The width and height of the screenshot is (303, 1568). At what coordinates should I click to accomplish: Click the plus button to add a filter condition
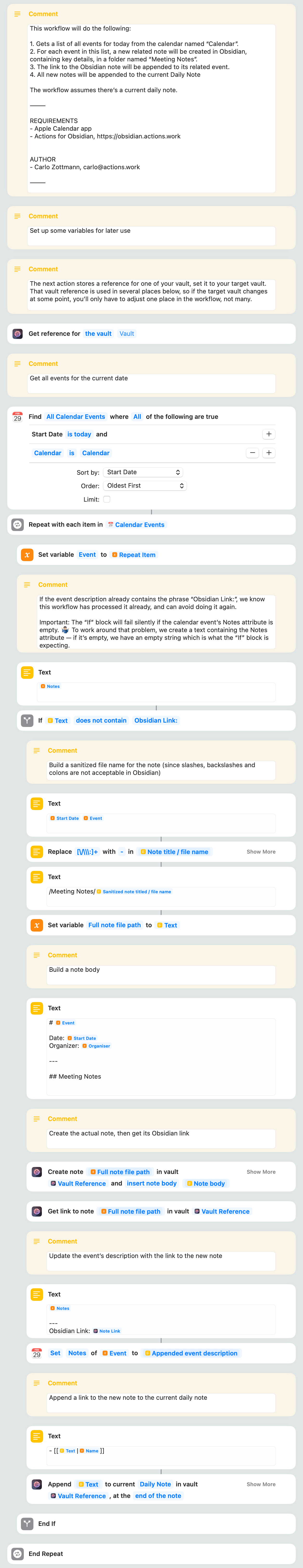[268, 434]
